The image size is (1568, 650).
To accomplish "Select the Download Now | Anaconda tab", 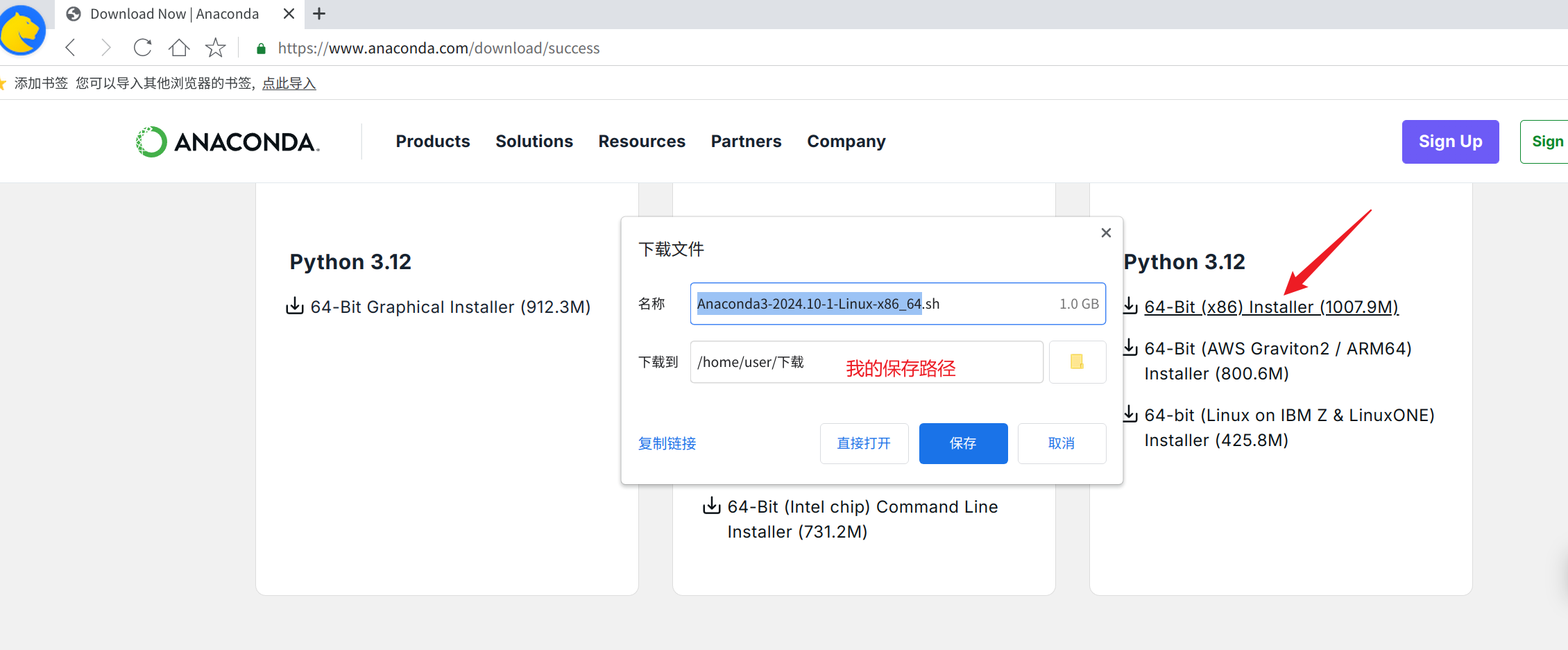I will (174, 14).
